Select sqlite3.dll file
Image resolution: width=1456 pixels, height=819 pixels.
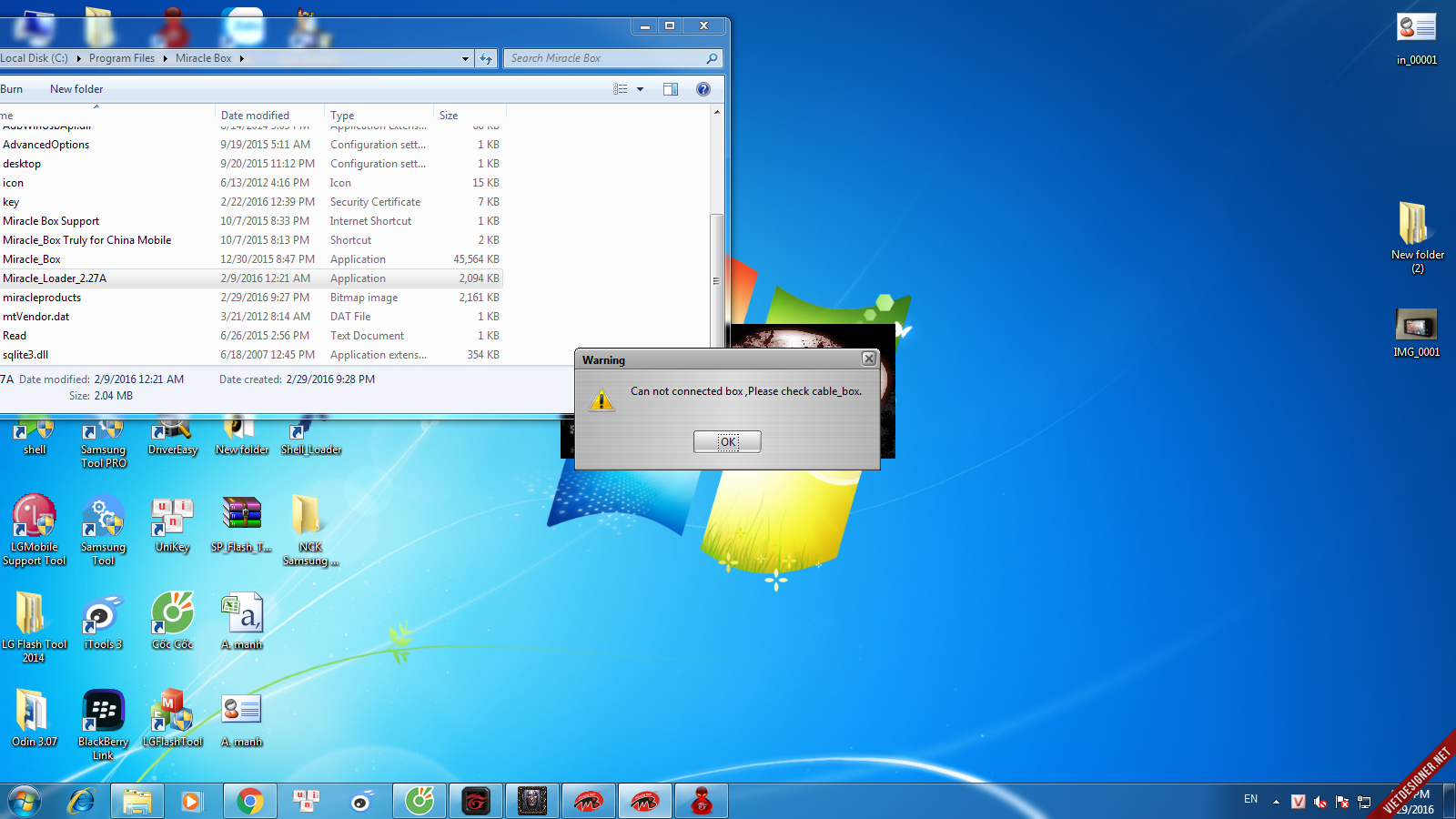pos(250,355)
